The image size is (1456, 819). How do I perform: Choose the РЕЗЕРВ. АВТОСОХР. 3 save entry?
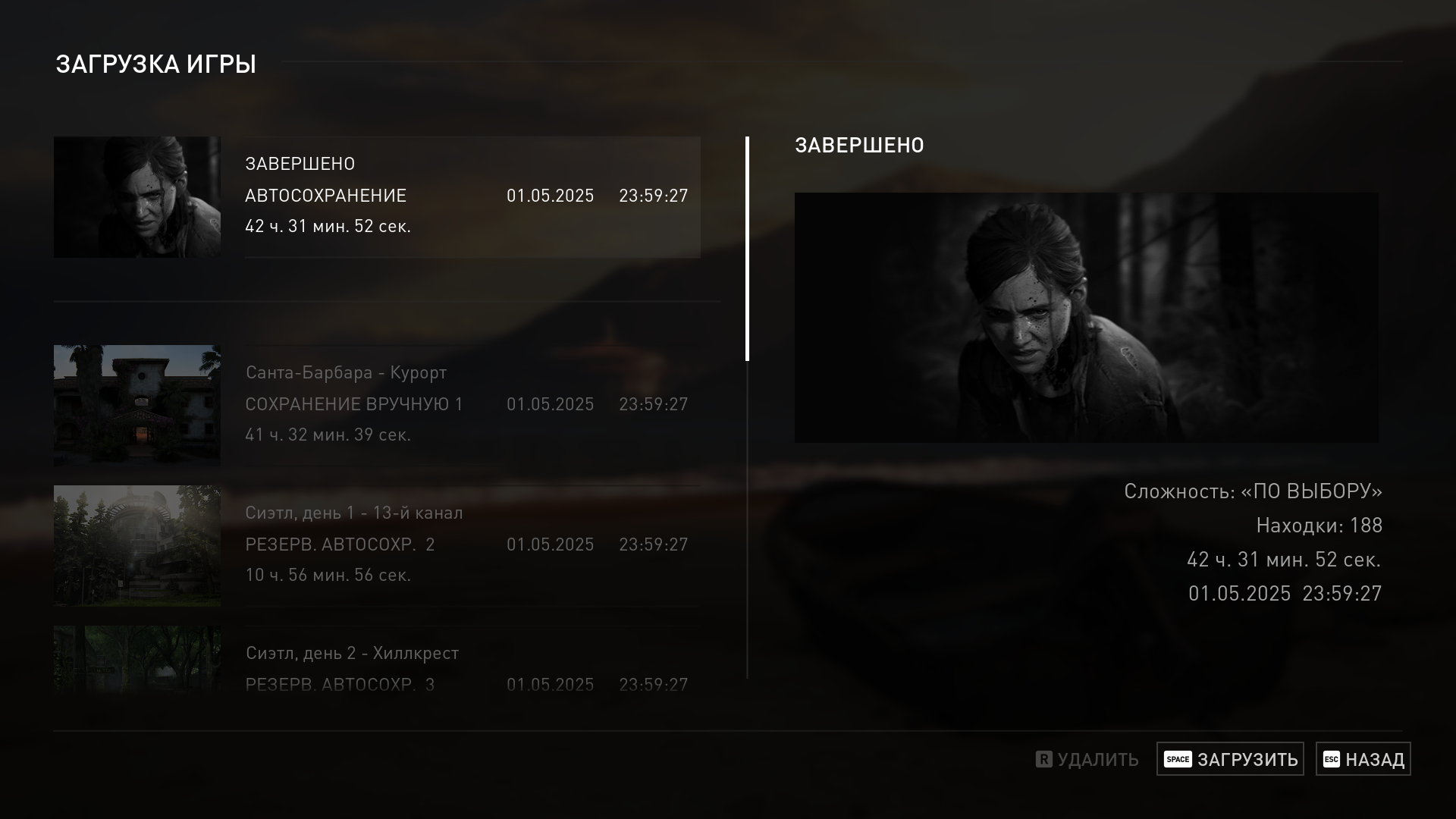(377, 660)
